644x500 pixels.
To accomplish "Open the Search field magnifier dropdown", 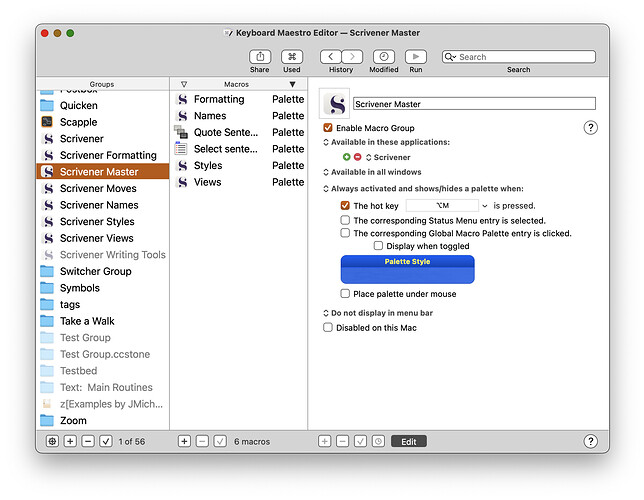I will tap(451, 57).
